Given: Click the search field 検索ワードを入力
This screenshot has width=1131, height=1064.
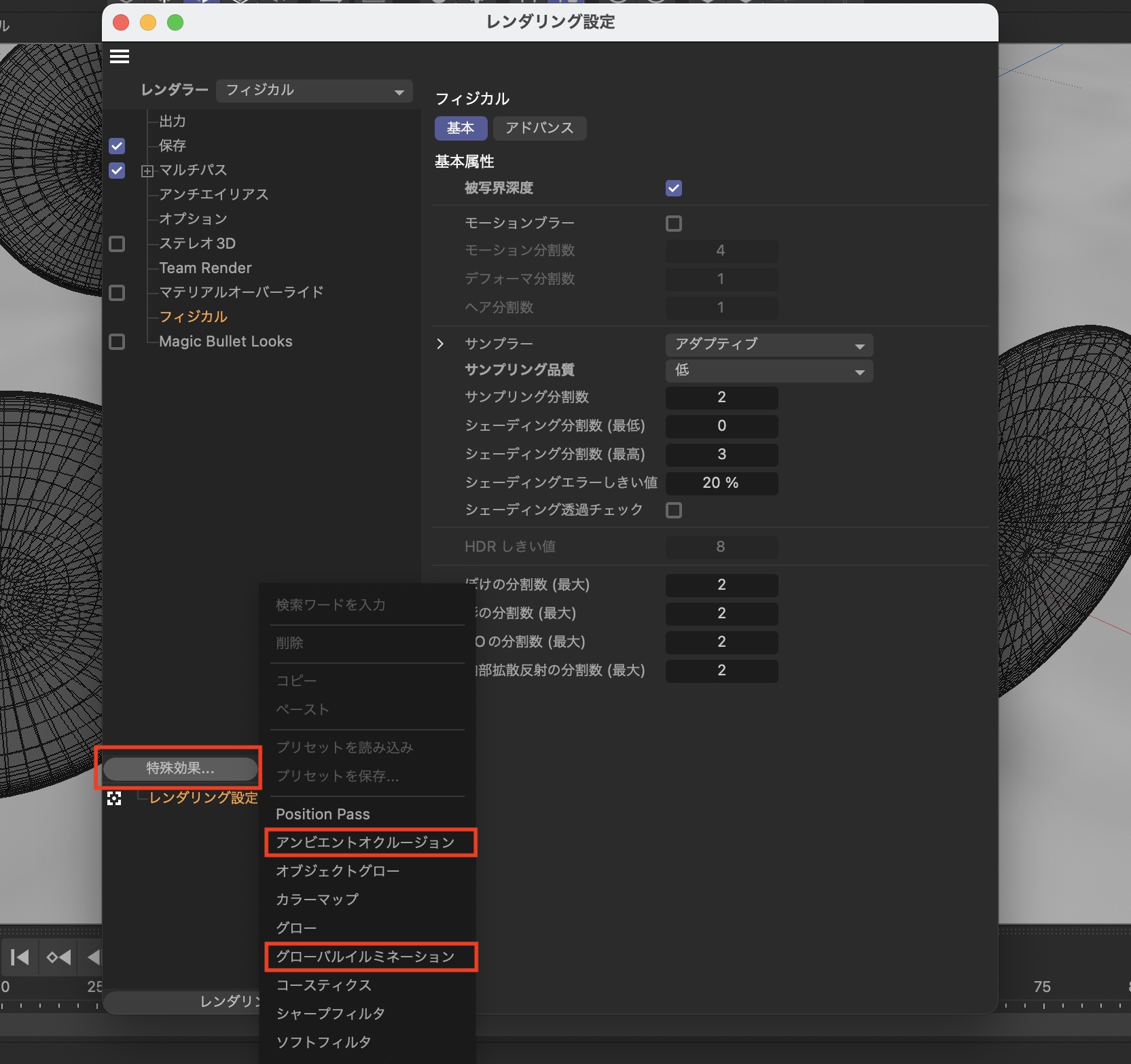Looking at the screenshot, I should coord(367,605).
